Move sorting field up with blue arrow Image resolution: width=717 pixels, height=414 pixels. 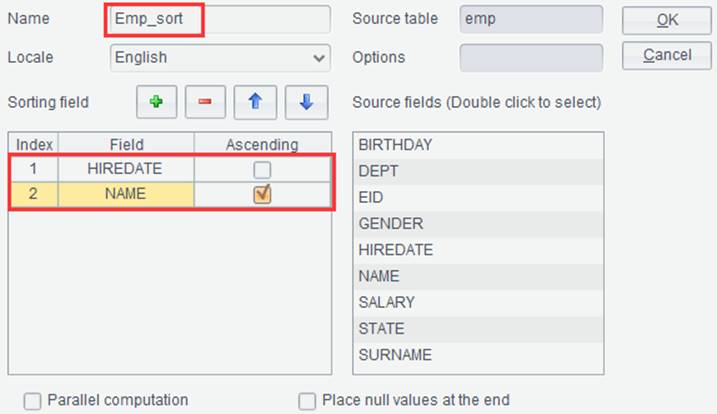click(x=255, y=102)
